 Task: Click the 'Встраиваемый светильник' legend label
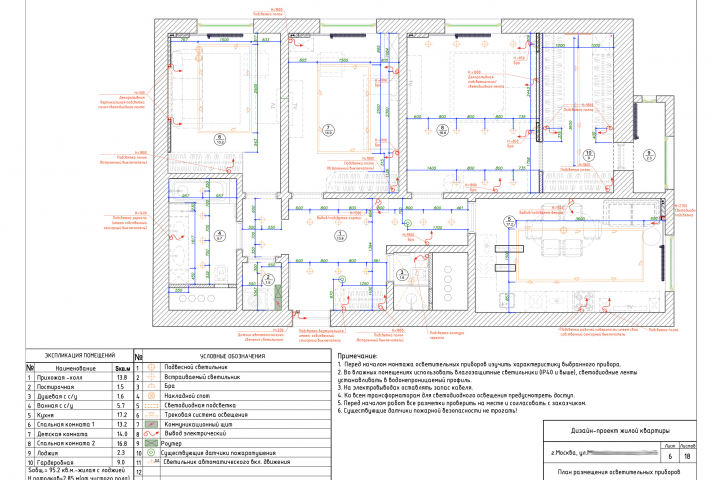coord(202,377)
